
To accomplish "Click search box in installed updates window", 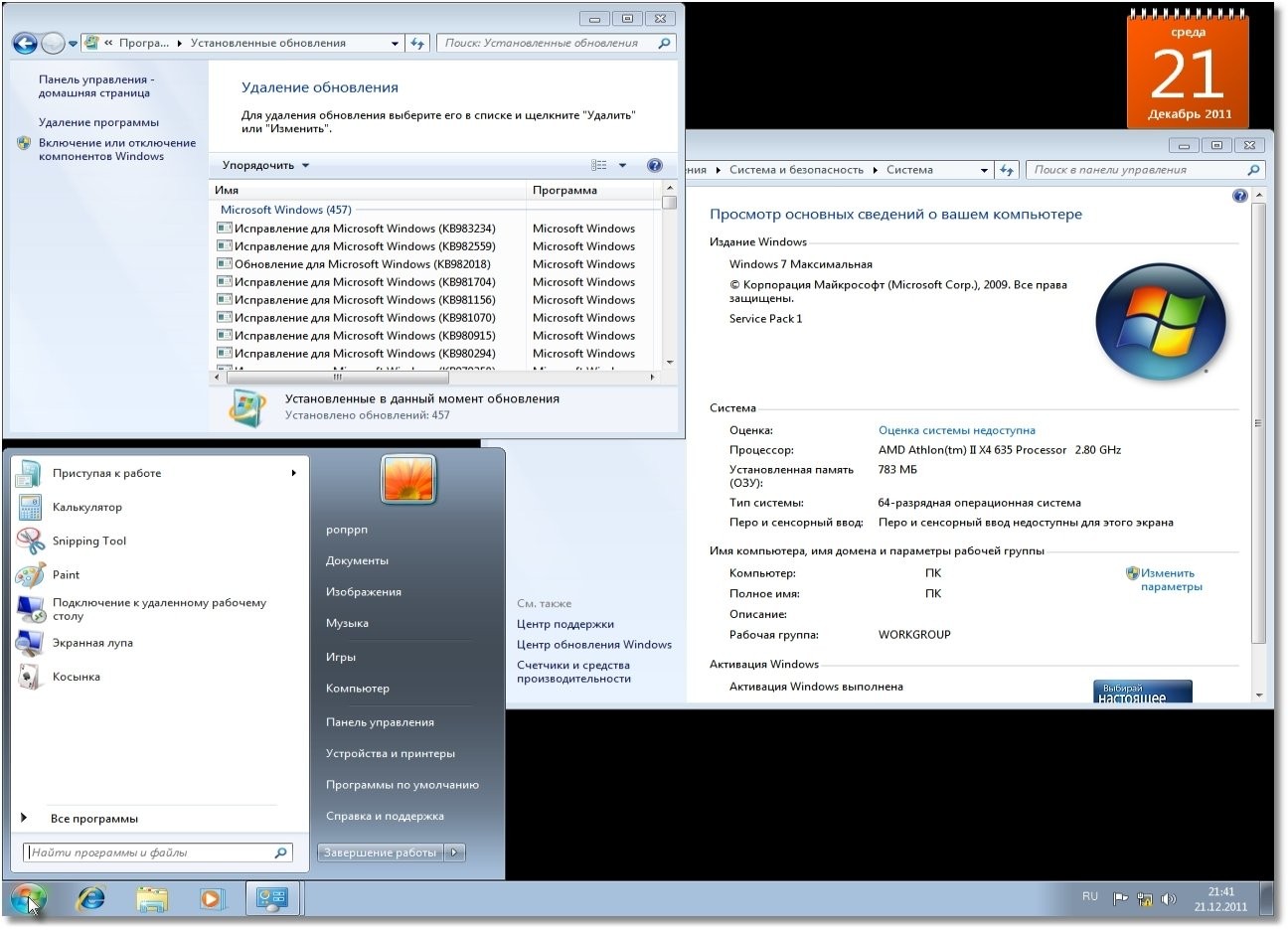I will click(556, 43).
